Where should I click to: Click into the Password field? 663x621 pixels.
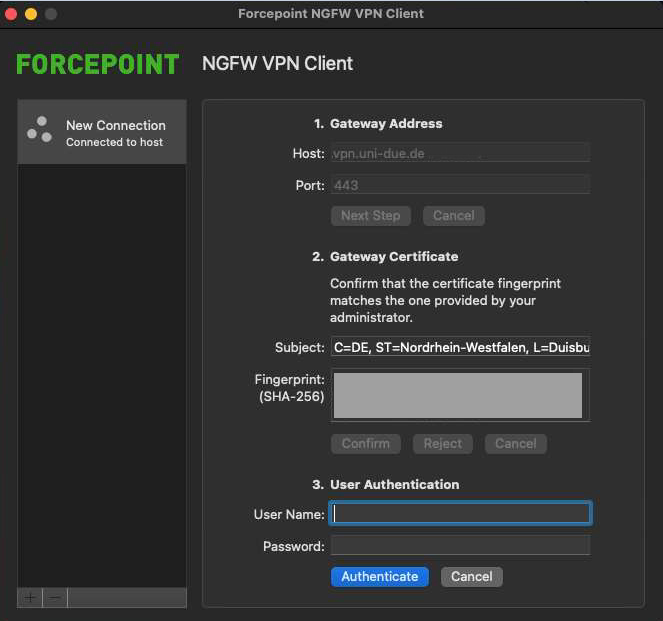click(x=460, y=545)
